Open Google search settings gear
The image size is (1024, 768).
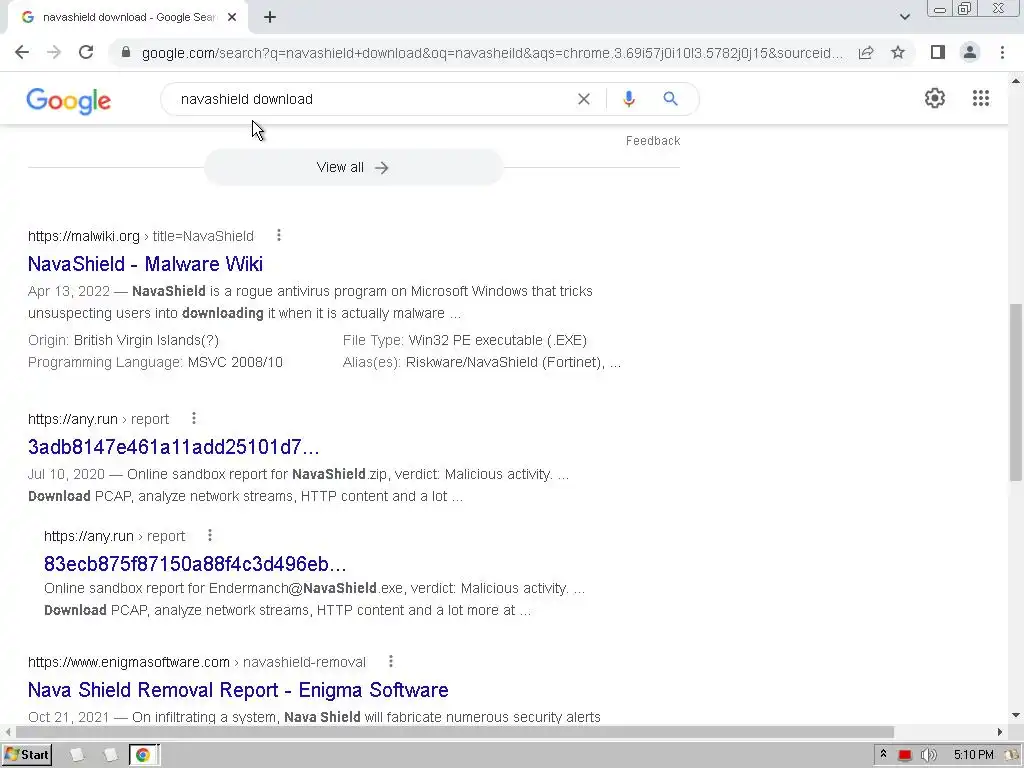pyautogui.click(x=935, y=98)
